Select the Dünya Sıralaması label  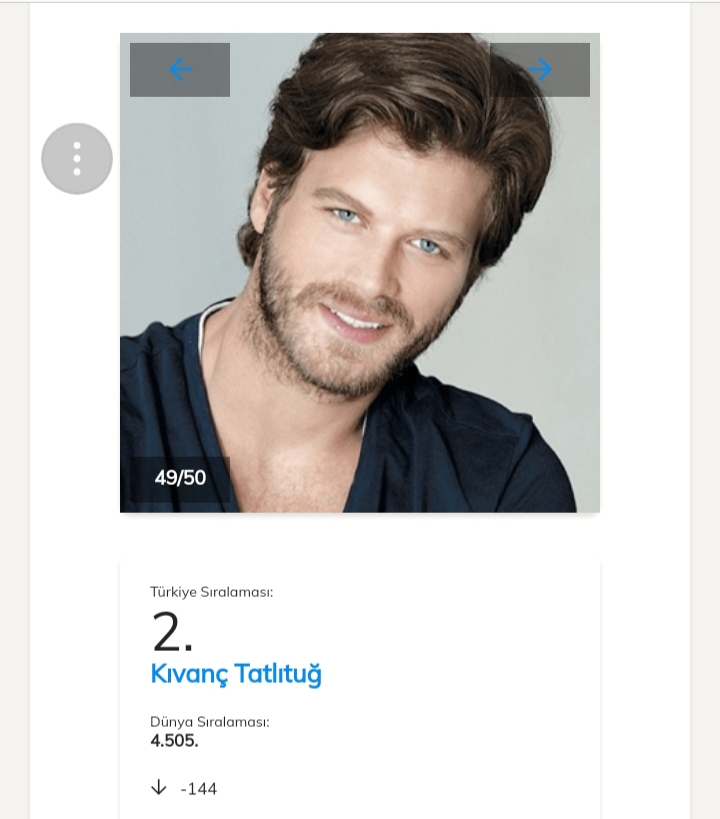[x=210, y=722]
